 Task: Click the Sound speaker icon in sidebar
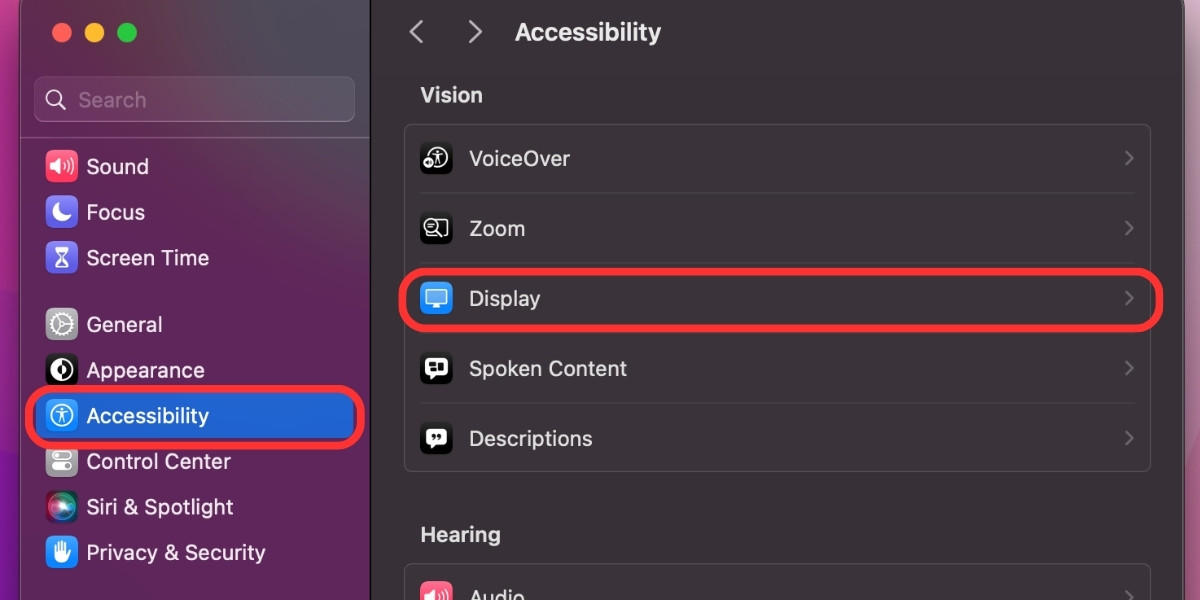point(61,166)
